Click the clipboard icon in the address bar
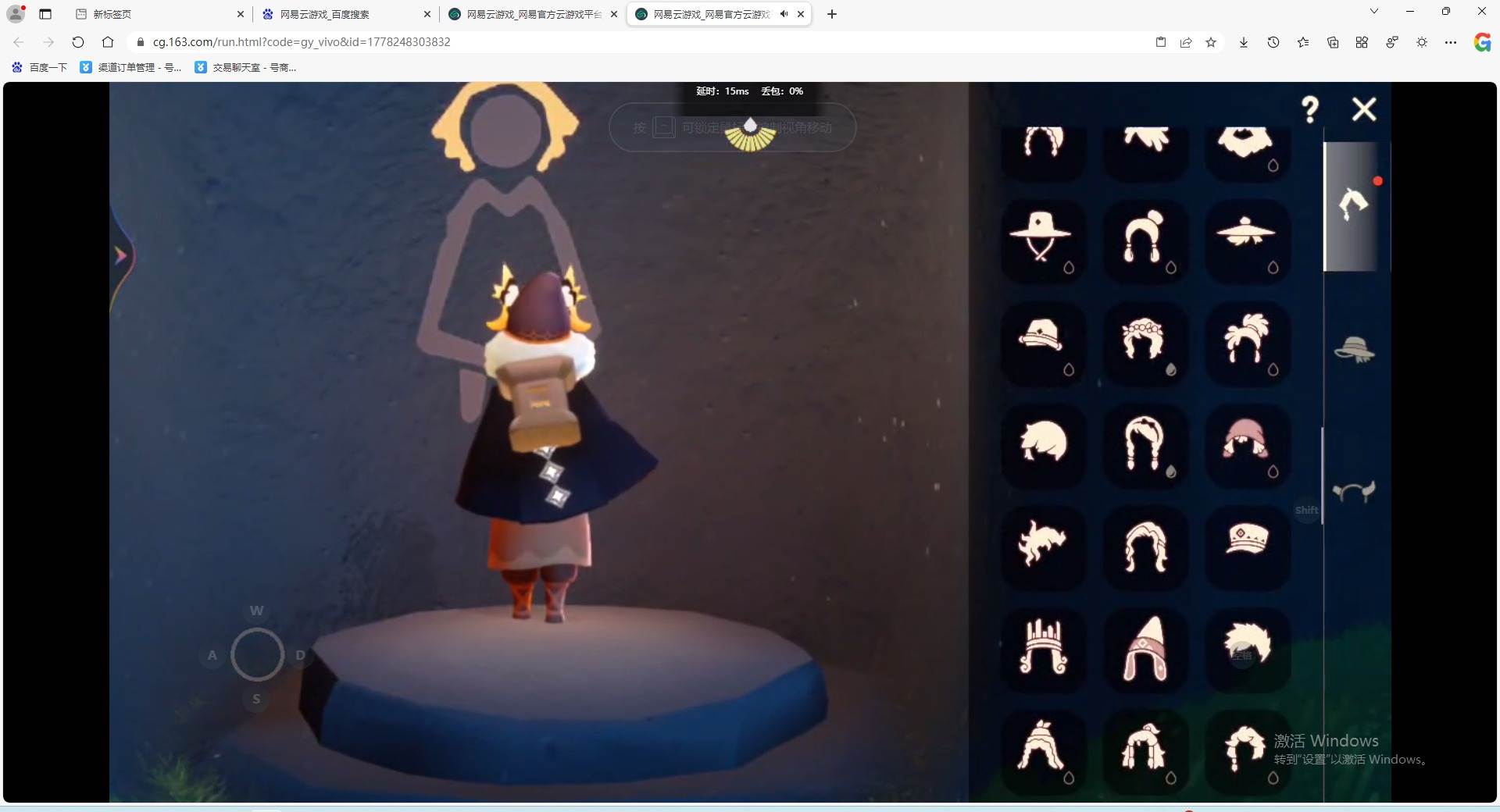This screenshot has height=812, width=1500. [x=1161, y=42]
